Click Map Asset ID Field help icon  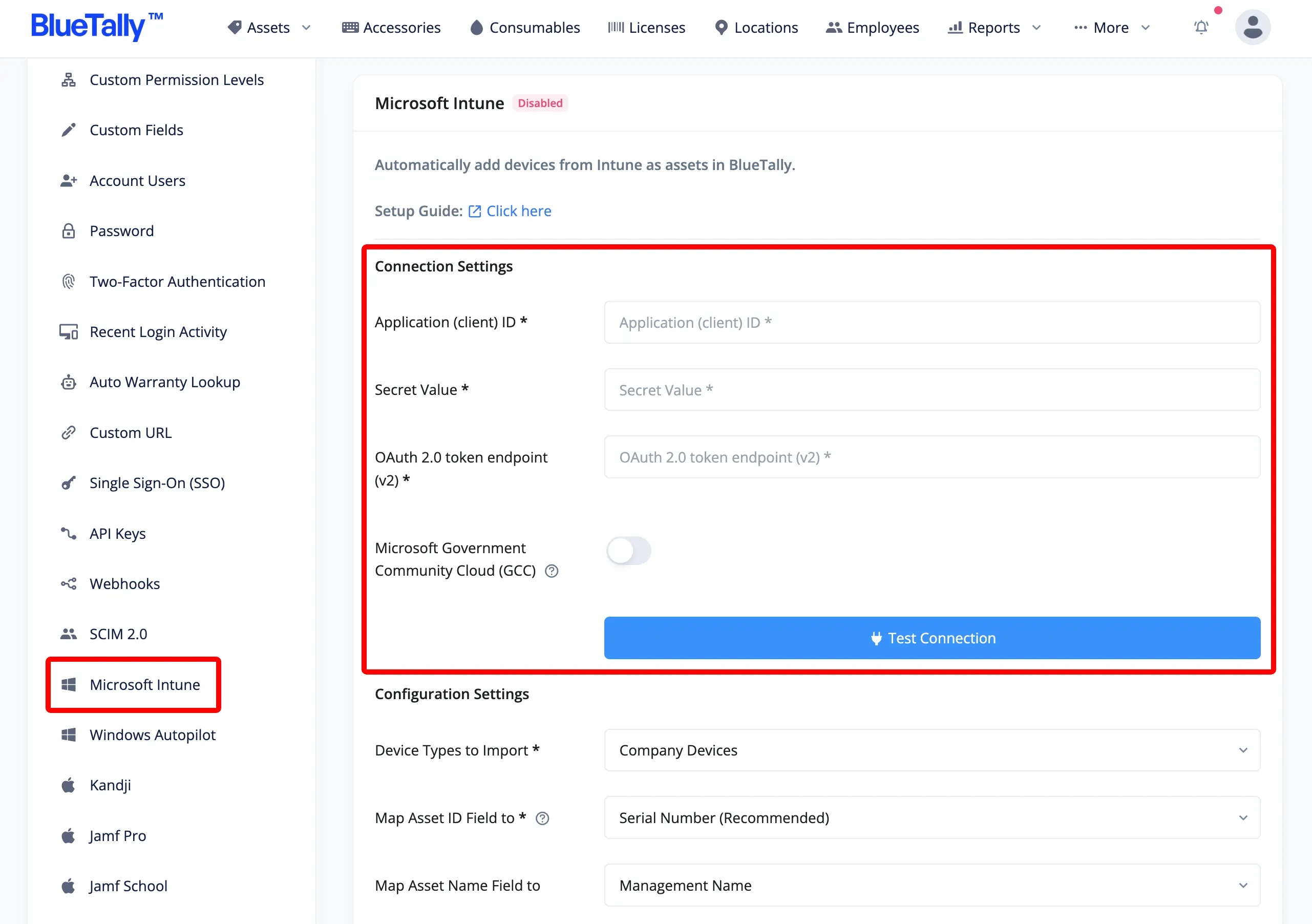542,818
